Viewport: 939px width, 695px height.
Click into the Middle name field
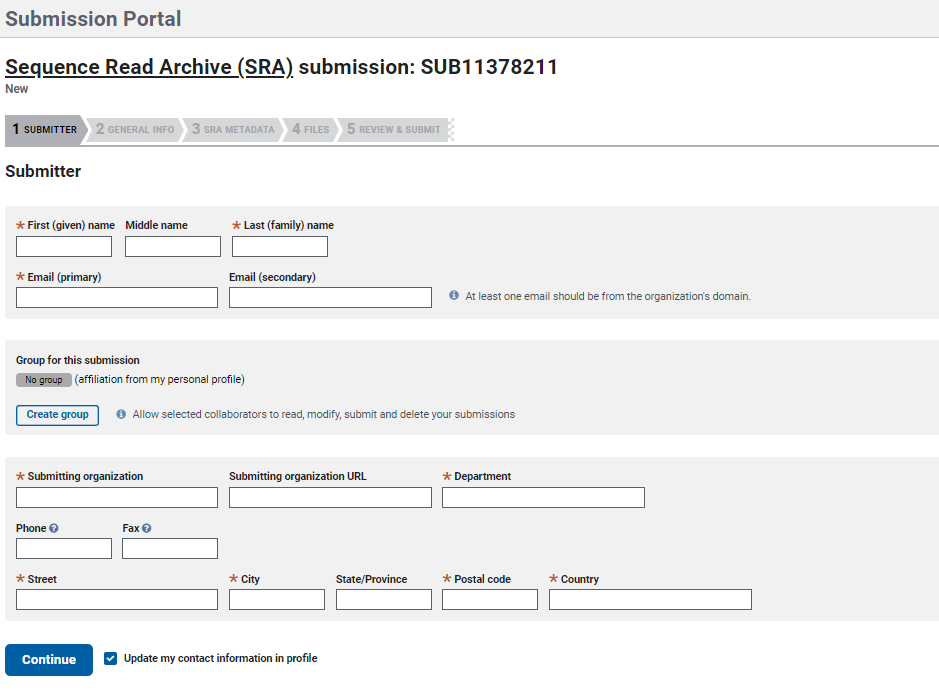(173, 247)
